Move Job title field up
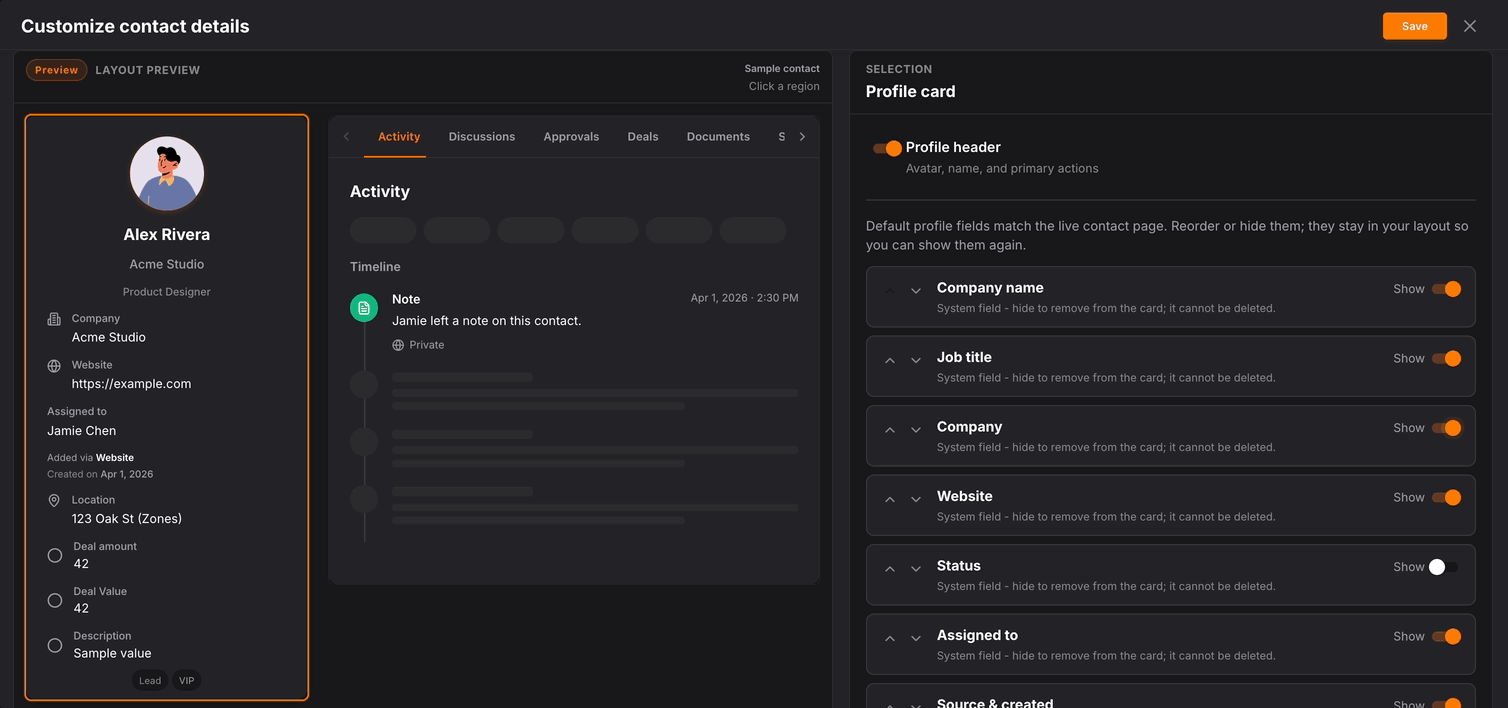 point(890,360)
